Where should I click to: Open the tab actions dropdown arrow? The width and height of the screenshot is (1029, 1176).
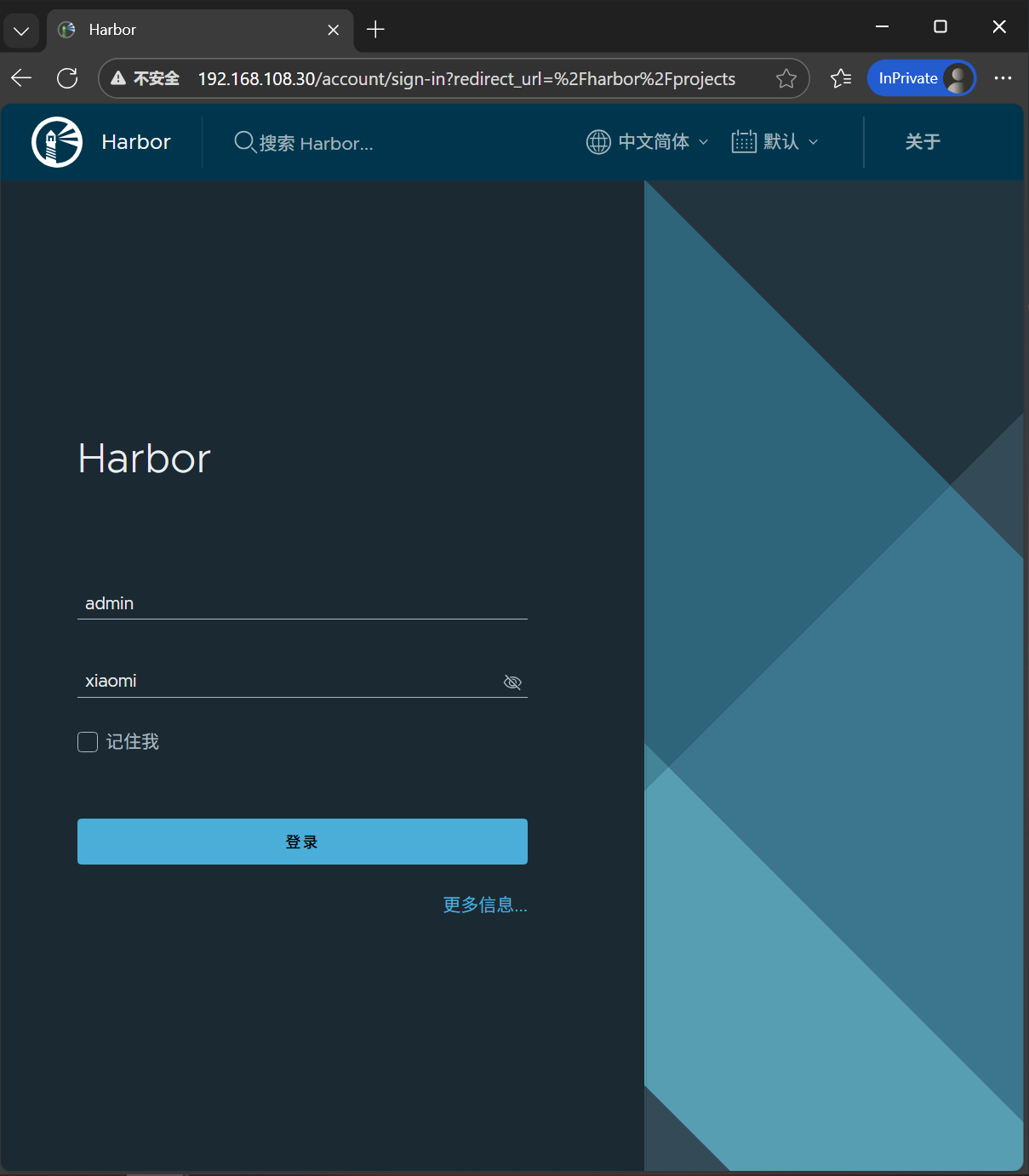21,31
